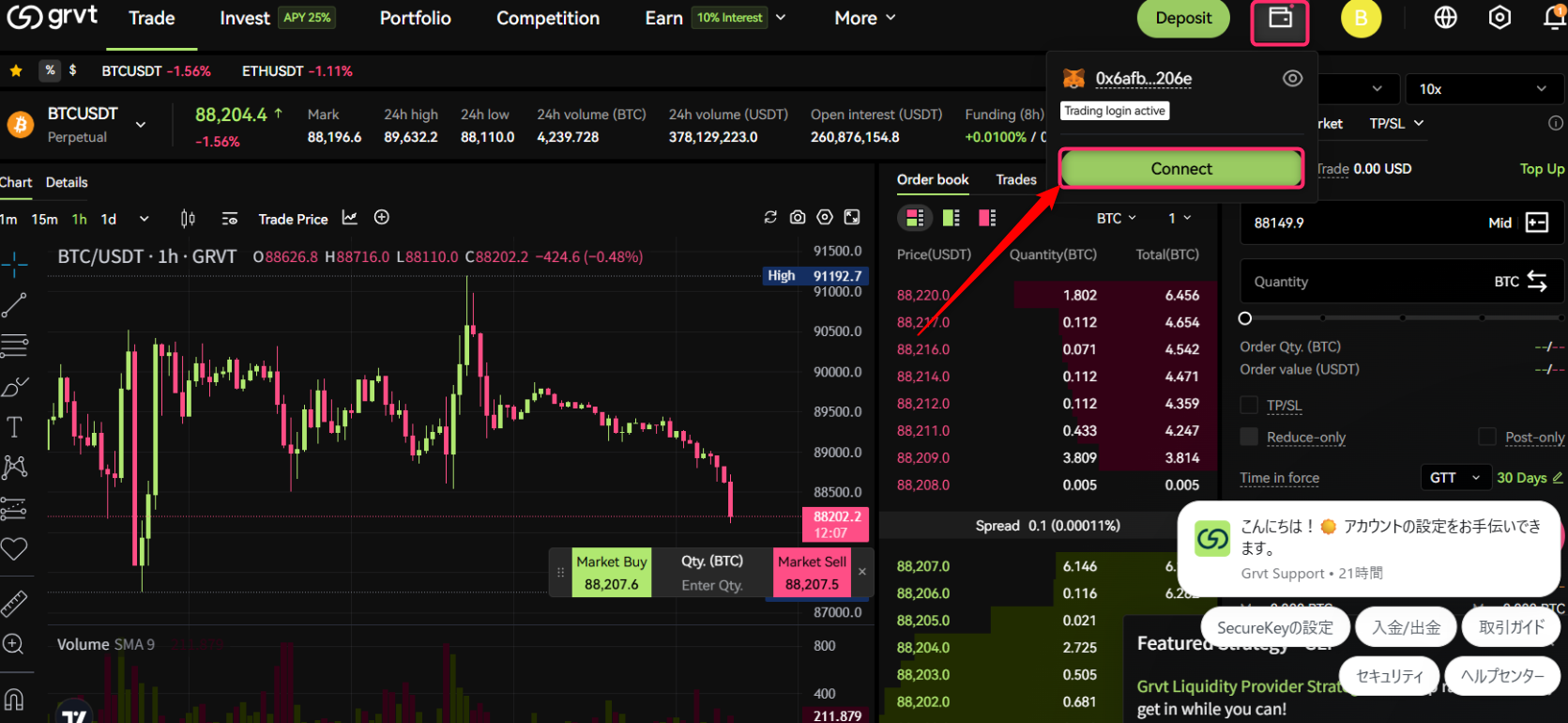
Task: Click the Quantity input field
Action: 1361,282
